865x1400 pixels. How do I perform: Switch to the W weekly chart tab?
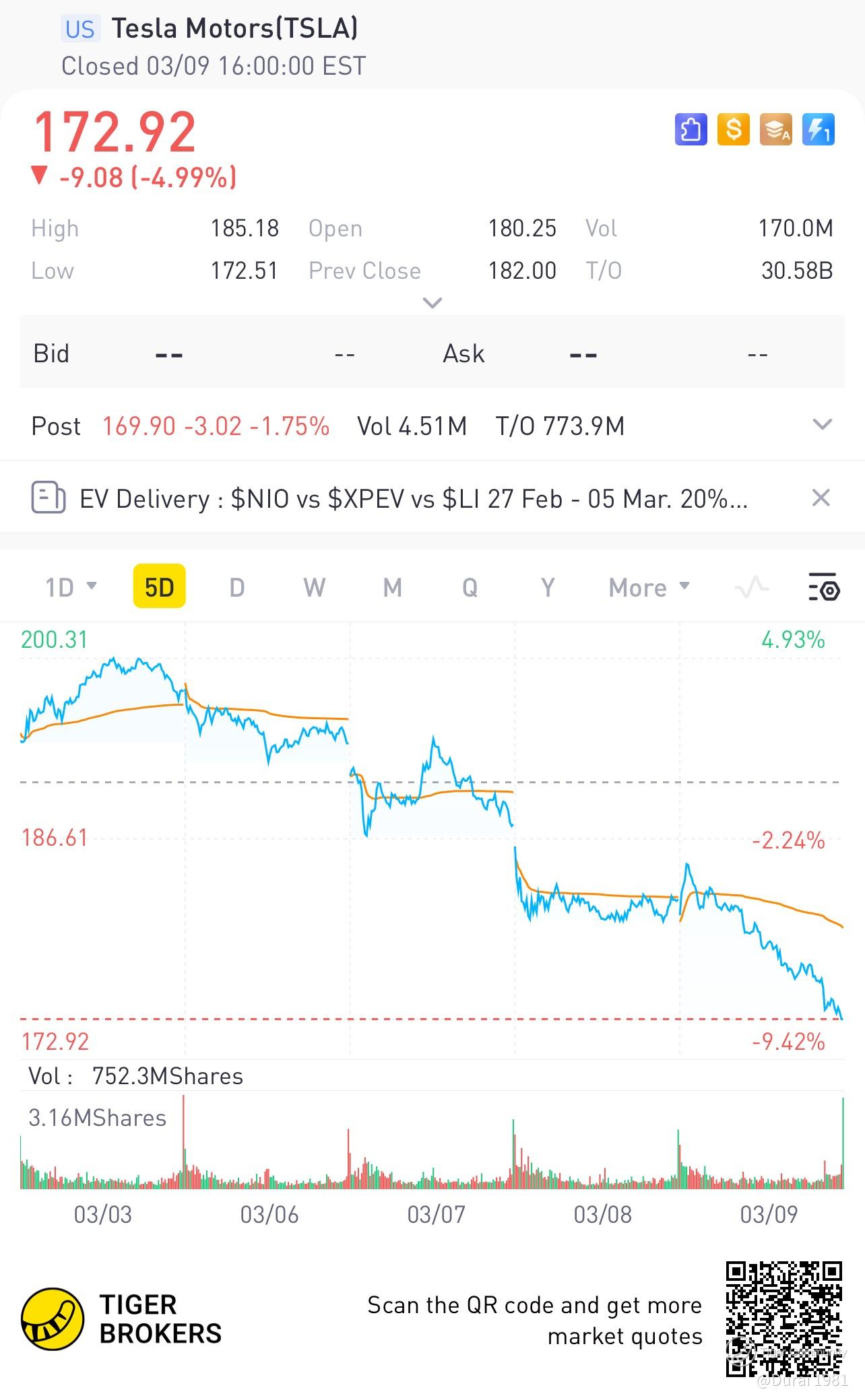[x=315, y=588]
